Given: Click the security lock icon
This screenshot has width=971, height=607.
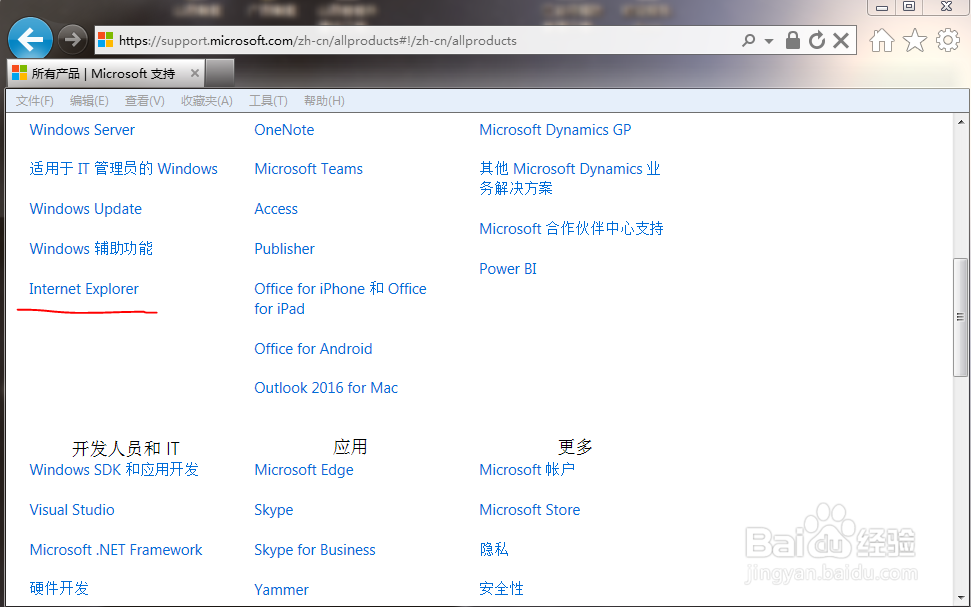Looking at the screenshot, I should click(793, 40).
